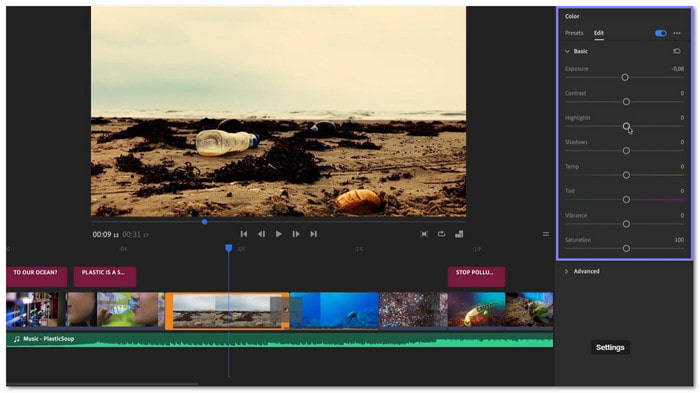Open fullscreen preview icon
Screen dimensions: 700x393
point(424,234)
